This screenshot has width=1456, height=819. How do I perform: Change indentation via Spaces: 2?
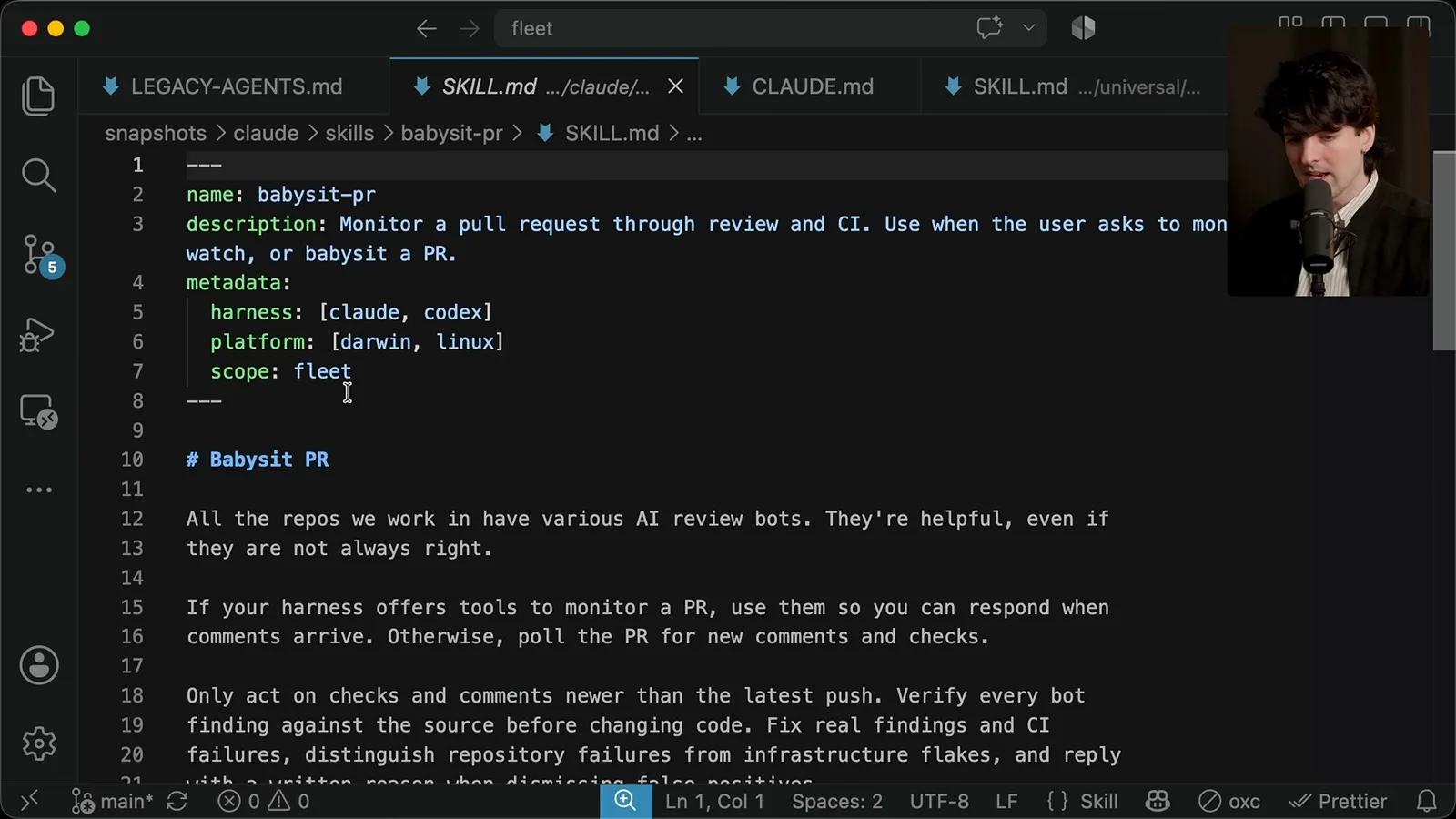837,801
